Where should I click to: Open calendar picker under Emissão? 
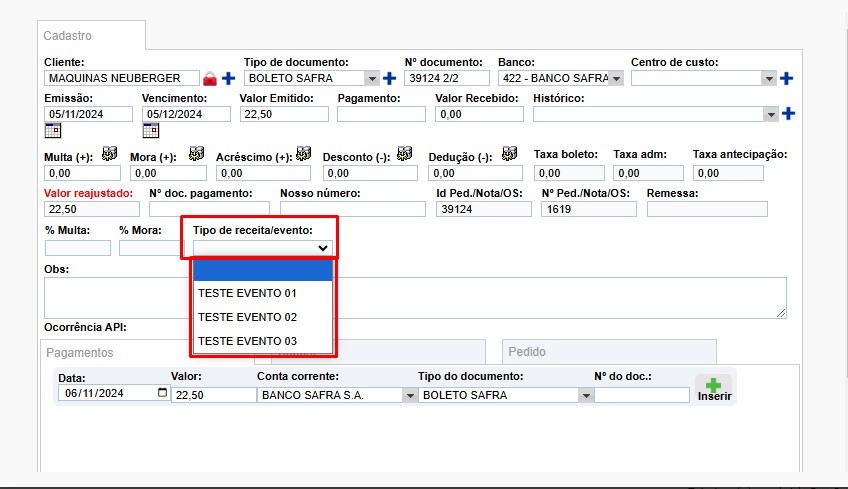[53, 130]
